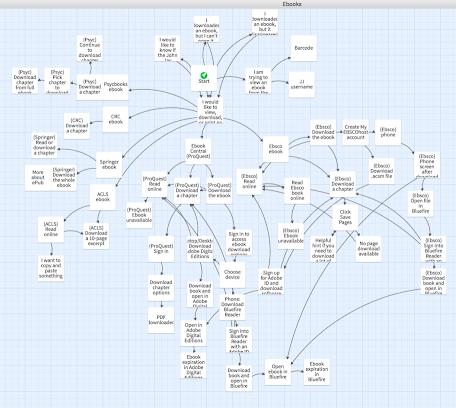Image resolution: width=456 pixels, height=408 pixels.
Task: Click the (Psyc) Download a chapter node
Action: [90, 87]
